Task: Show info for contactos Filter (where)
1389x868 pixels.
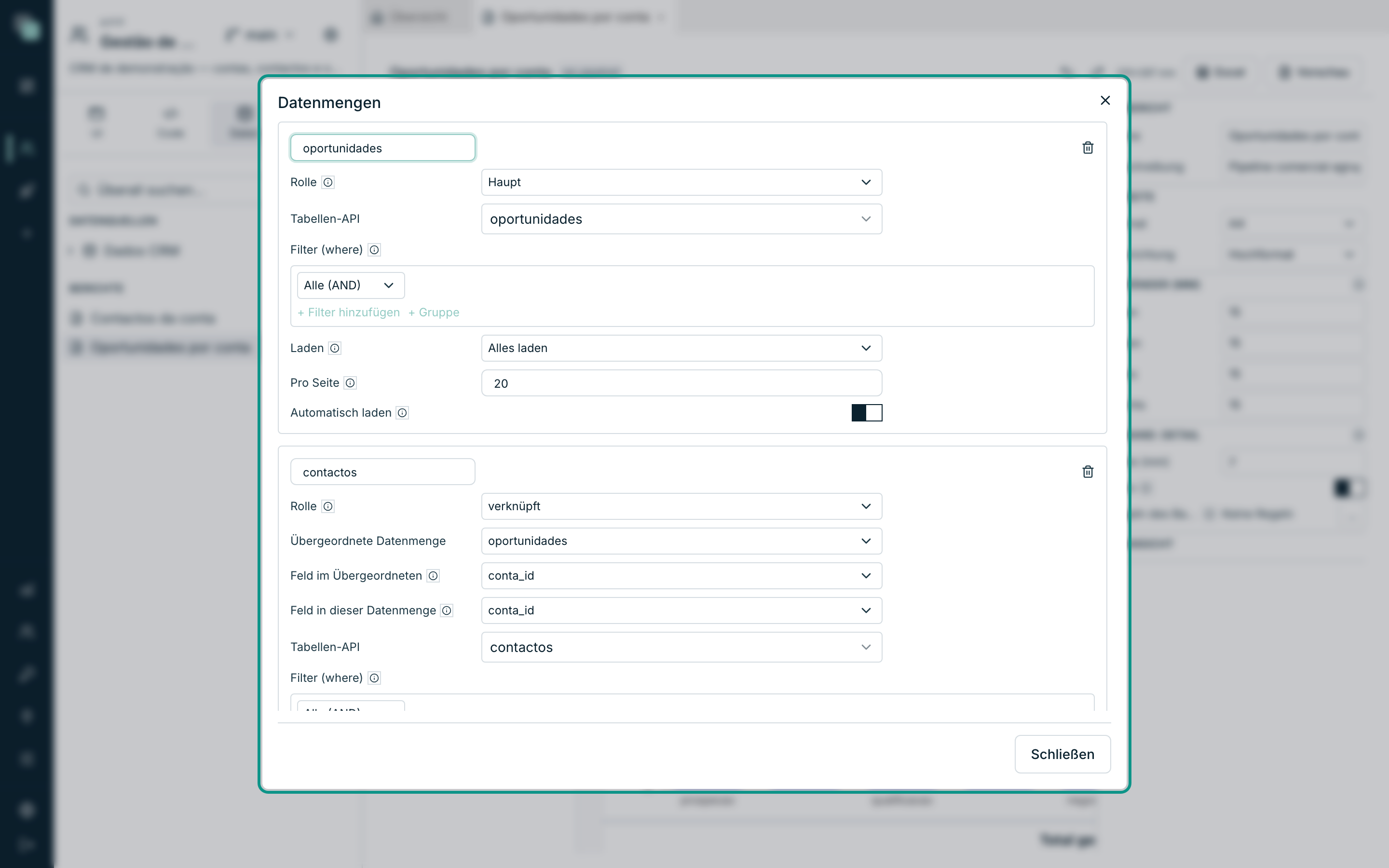Action: 374,678
